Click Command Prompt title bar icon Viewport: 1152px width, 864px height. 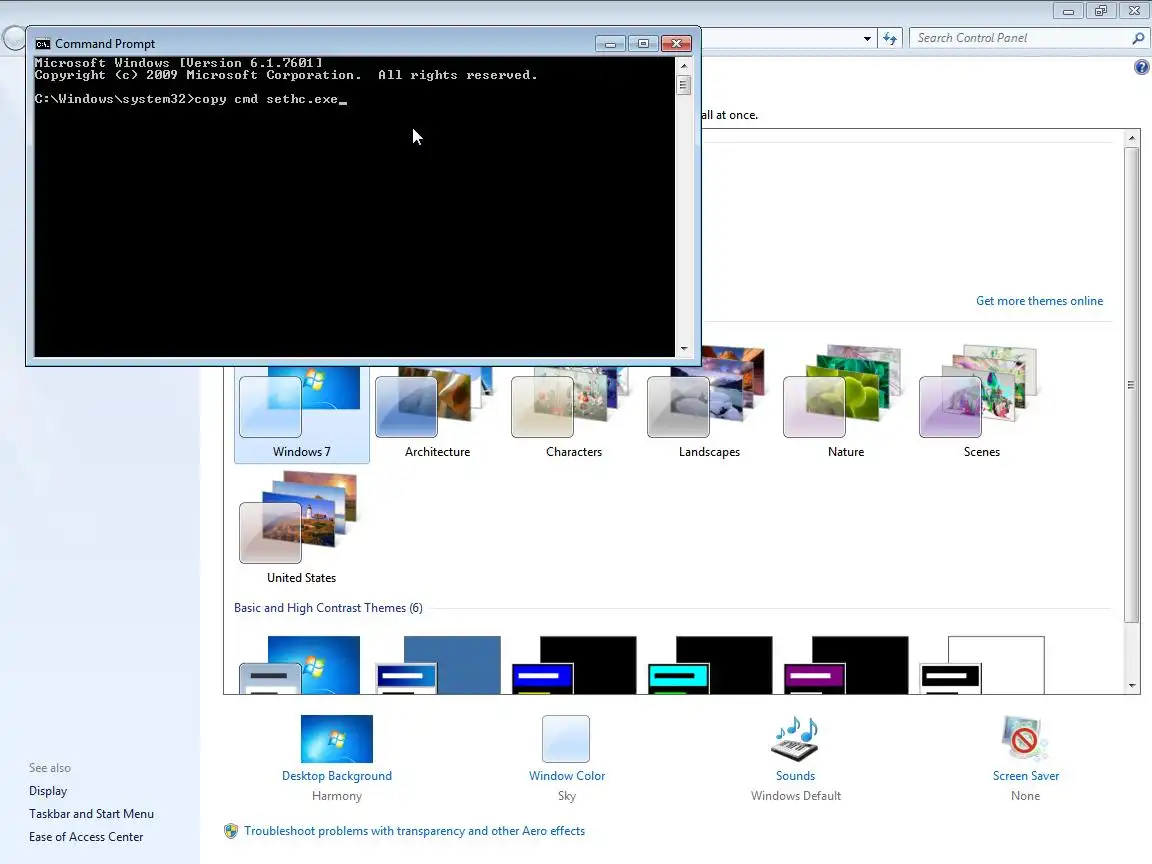tap(43, 43)
